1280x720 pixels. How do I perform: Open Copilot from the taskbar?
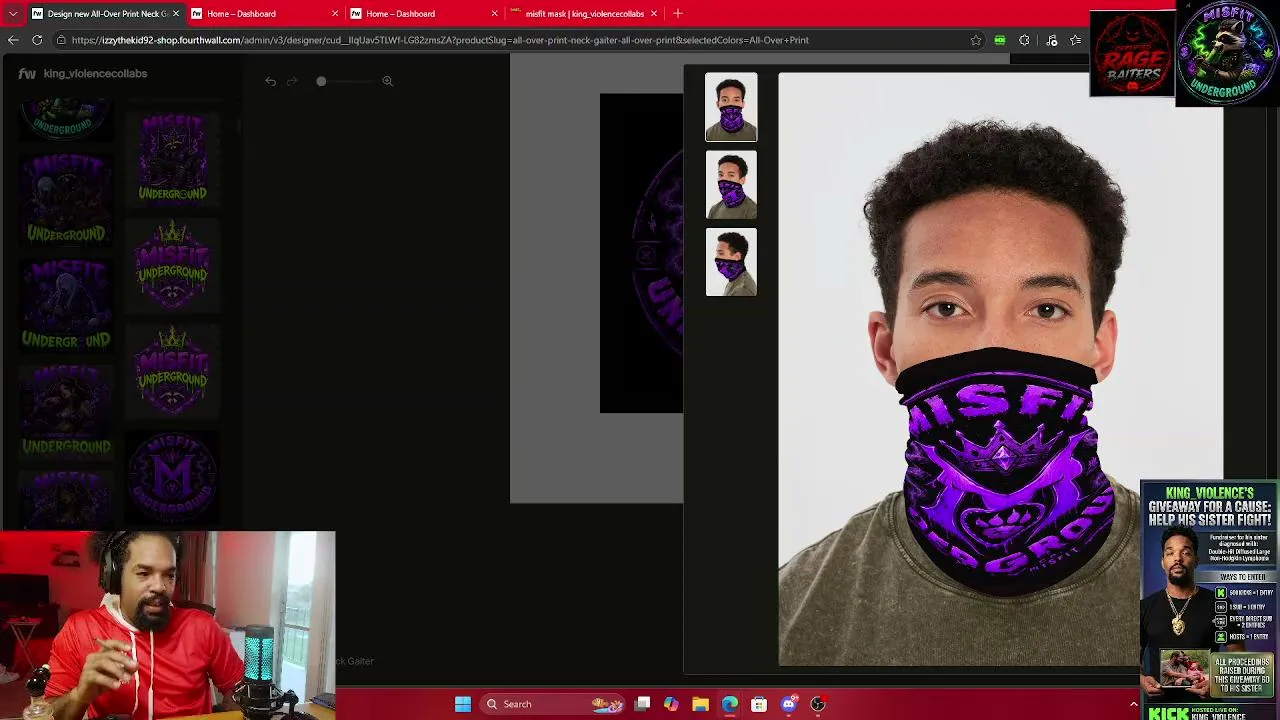coord(671,704)
